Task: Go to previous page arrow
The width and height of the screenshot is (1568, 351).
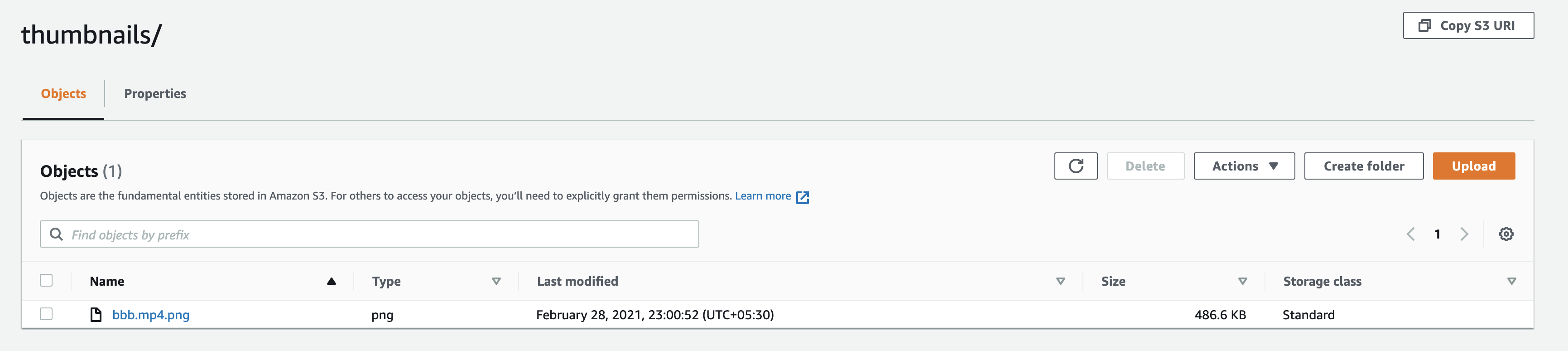Action: click(1410, 234)
